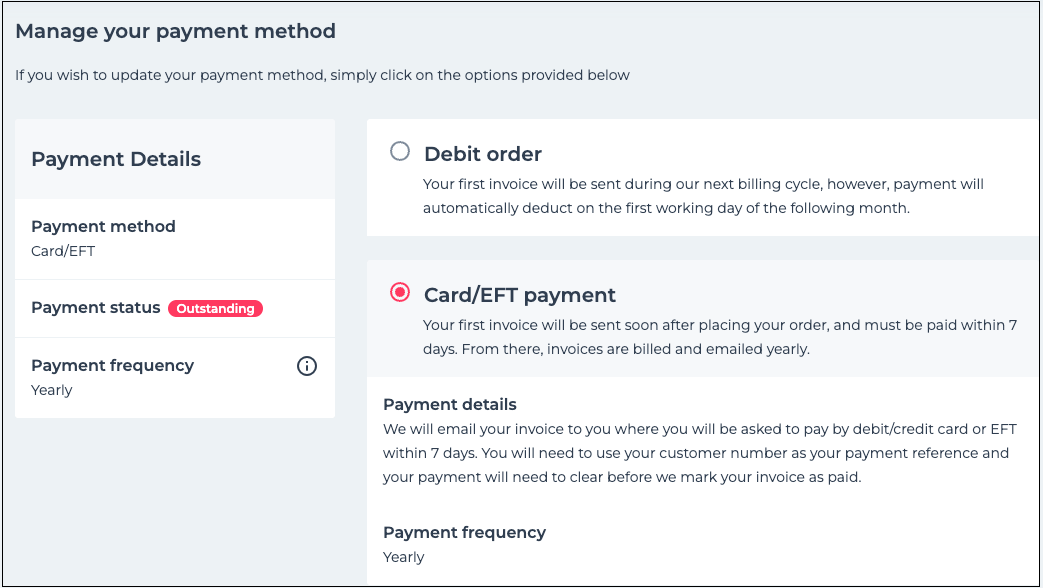
Task: Click the sidebar Payment frequency label
Action: tap(112, 365)
